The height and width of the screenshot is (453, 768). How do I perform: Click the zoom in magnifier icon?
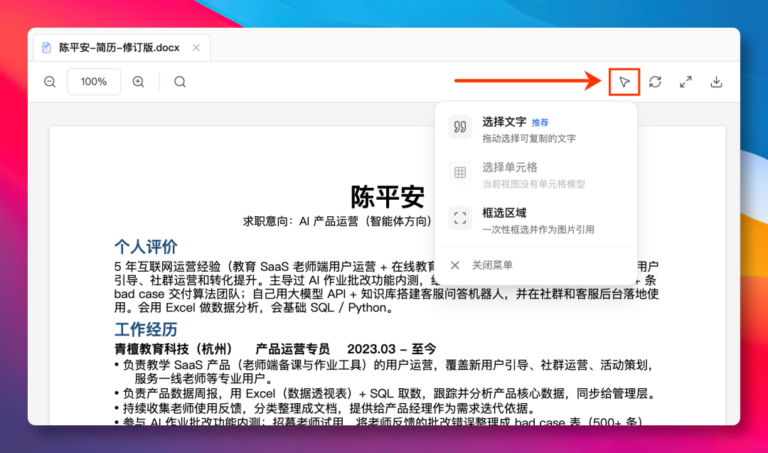tap(139, 82)
